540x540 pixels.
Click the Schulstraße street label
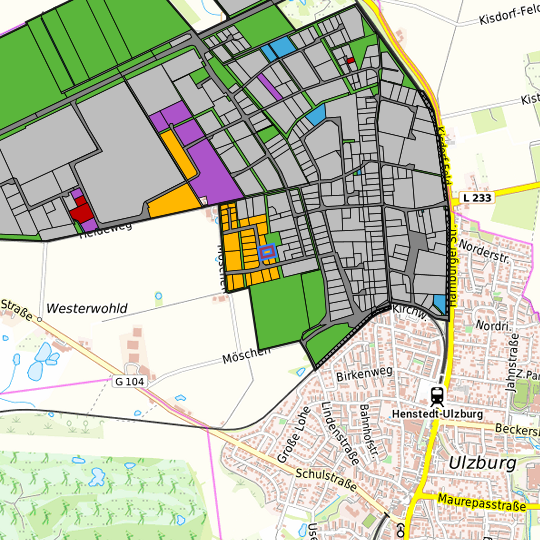tap(326, 480)
